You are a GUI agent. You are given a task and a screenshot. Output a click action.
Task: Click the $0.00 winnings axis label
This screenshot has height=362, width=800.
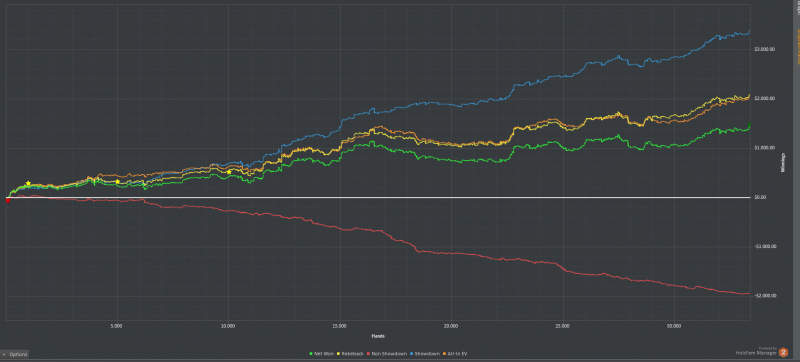(760, 197)
